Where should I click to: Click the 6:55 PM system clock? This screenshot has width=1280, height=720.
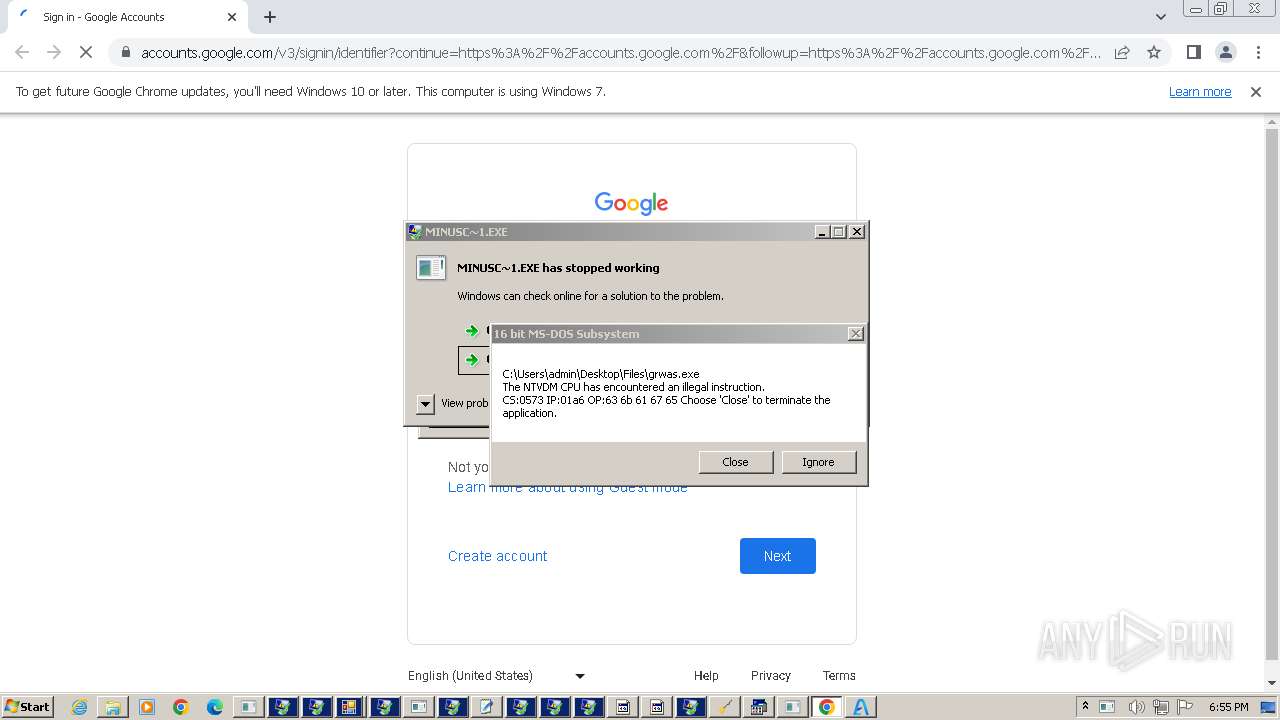click(1228, 707)
